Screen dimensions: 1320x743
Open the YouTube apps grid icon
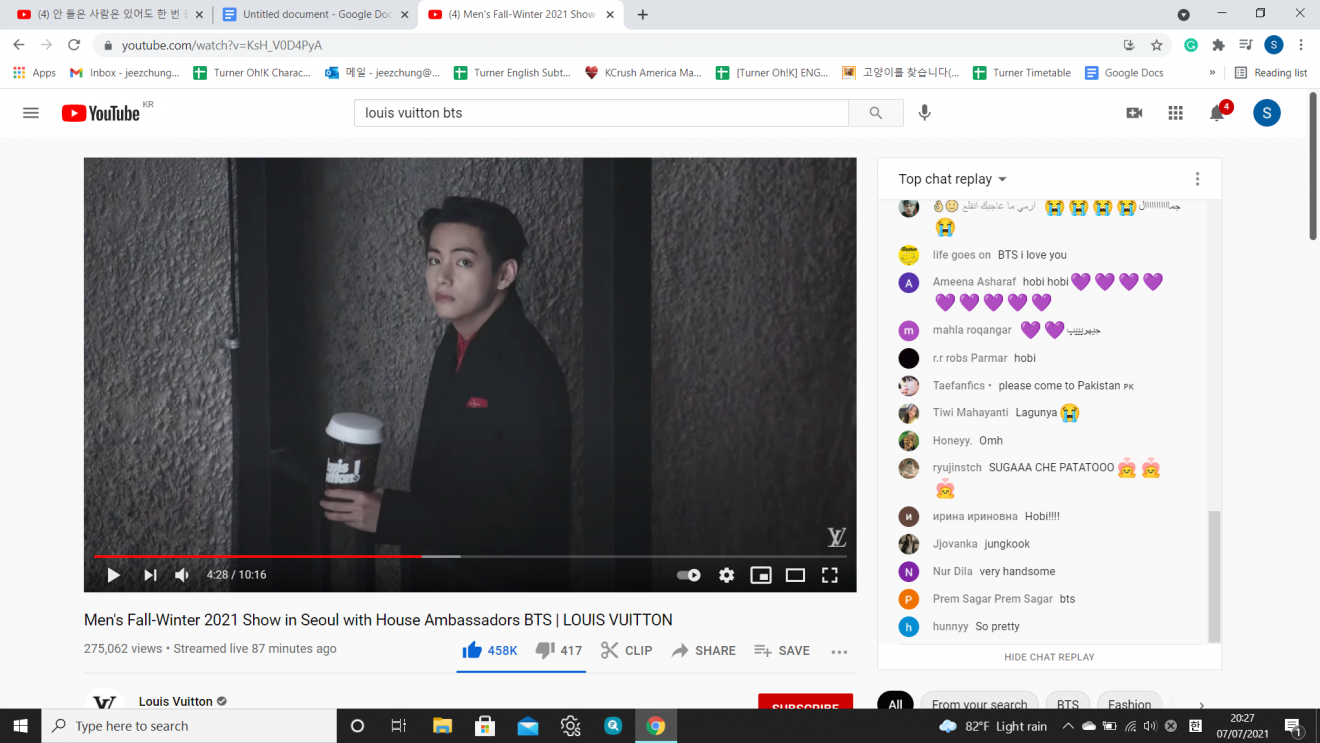(1176, 113)
